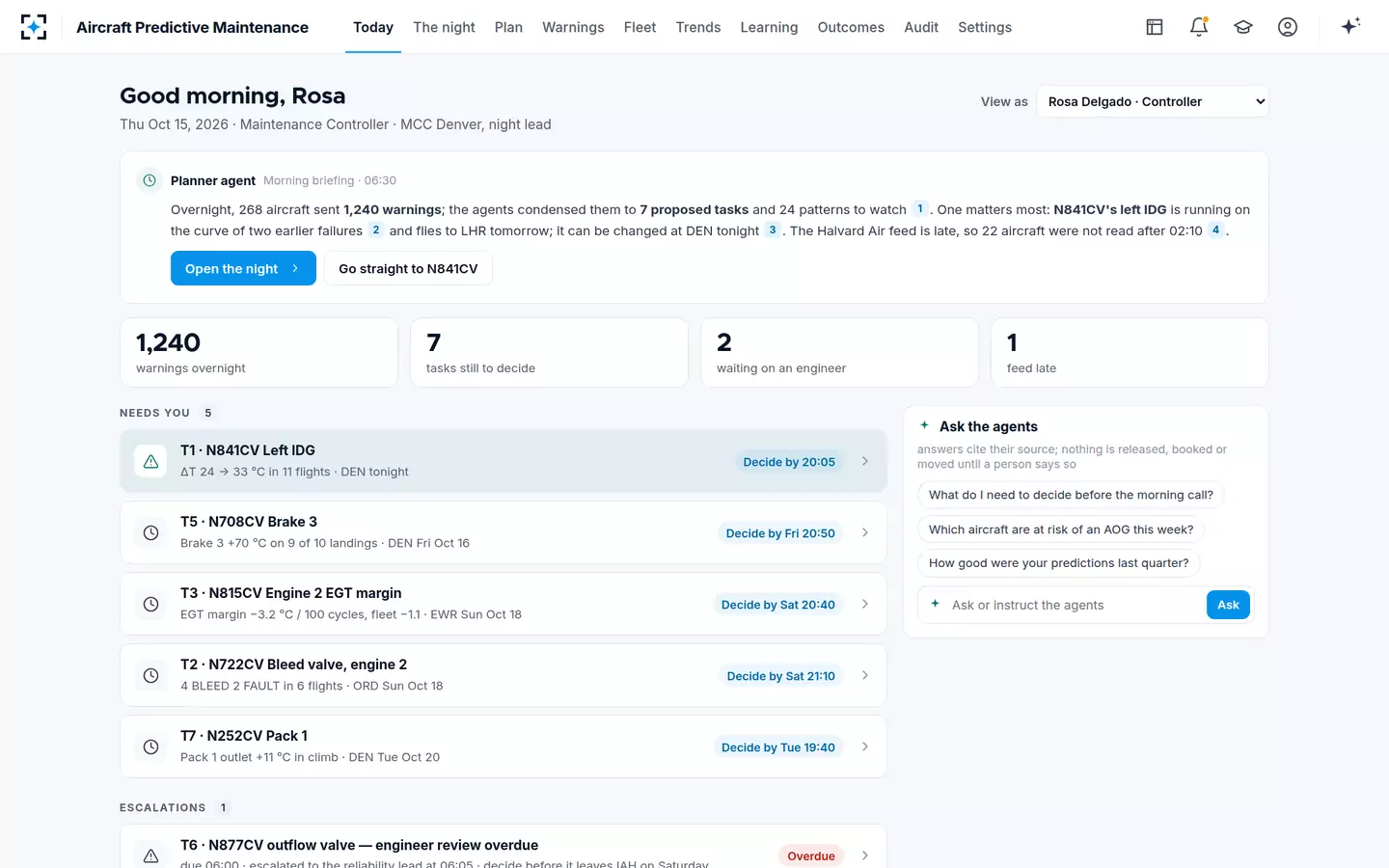Click the clock icon on T2 N722CV row
Image resolution: width=1389 pixels, height=868 pixels.
click(151, 676)
